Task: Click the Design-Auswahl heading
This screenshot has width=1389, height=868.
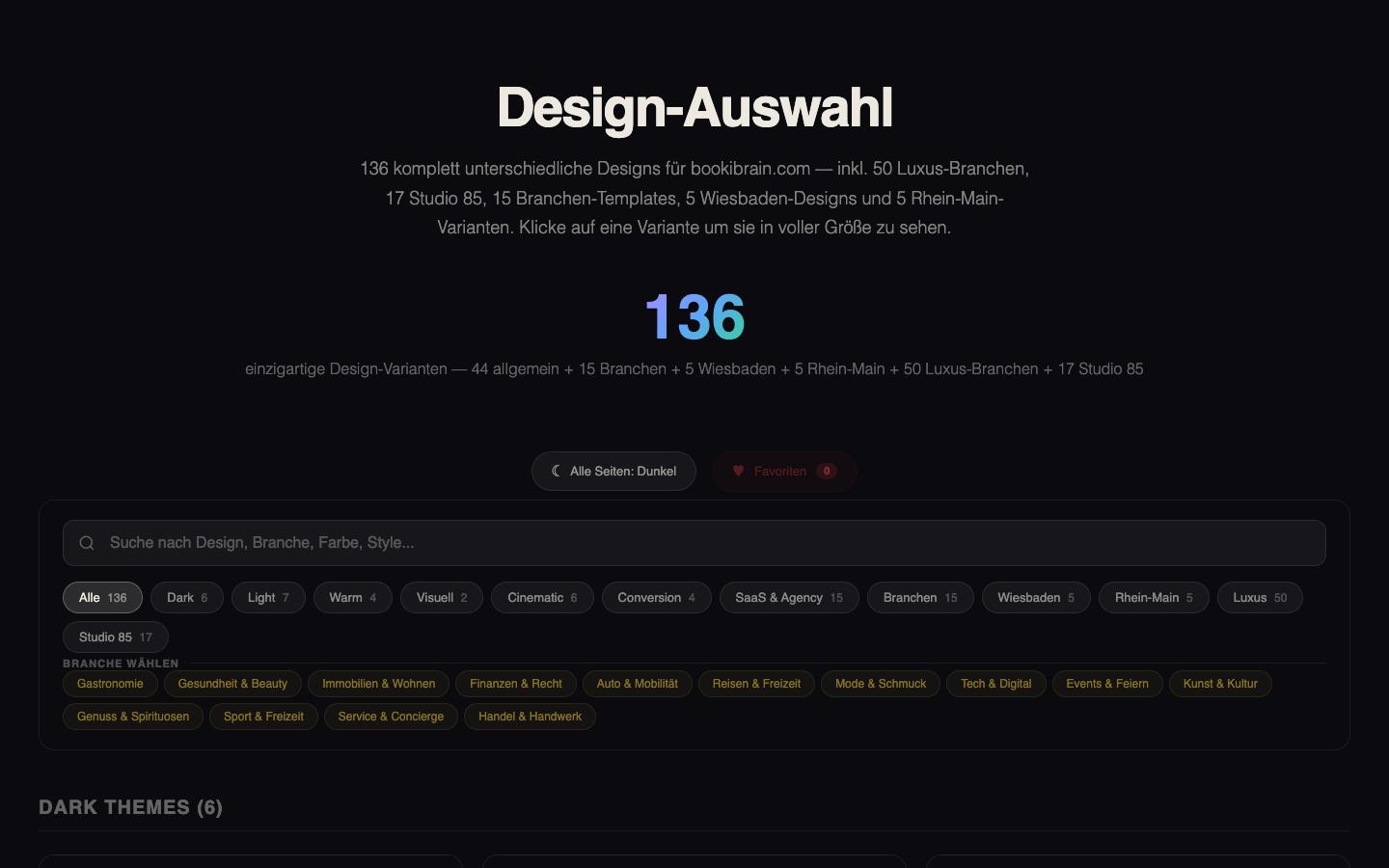Action: tap(694, 107)
